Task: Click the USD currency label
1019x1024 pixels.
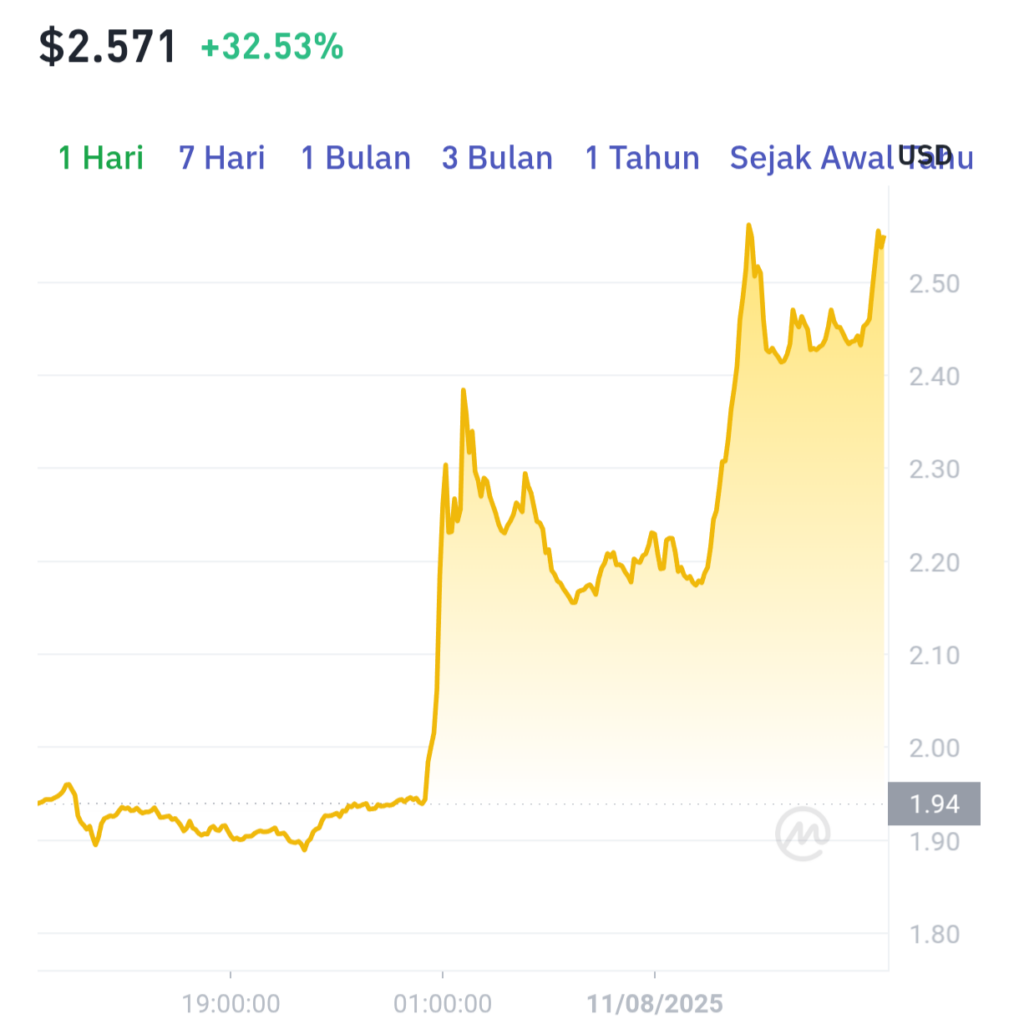Action: point(925,155)
